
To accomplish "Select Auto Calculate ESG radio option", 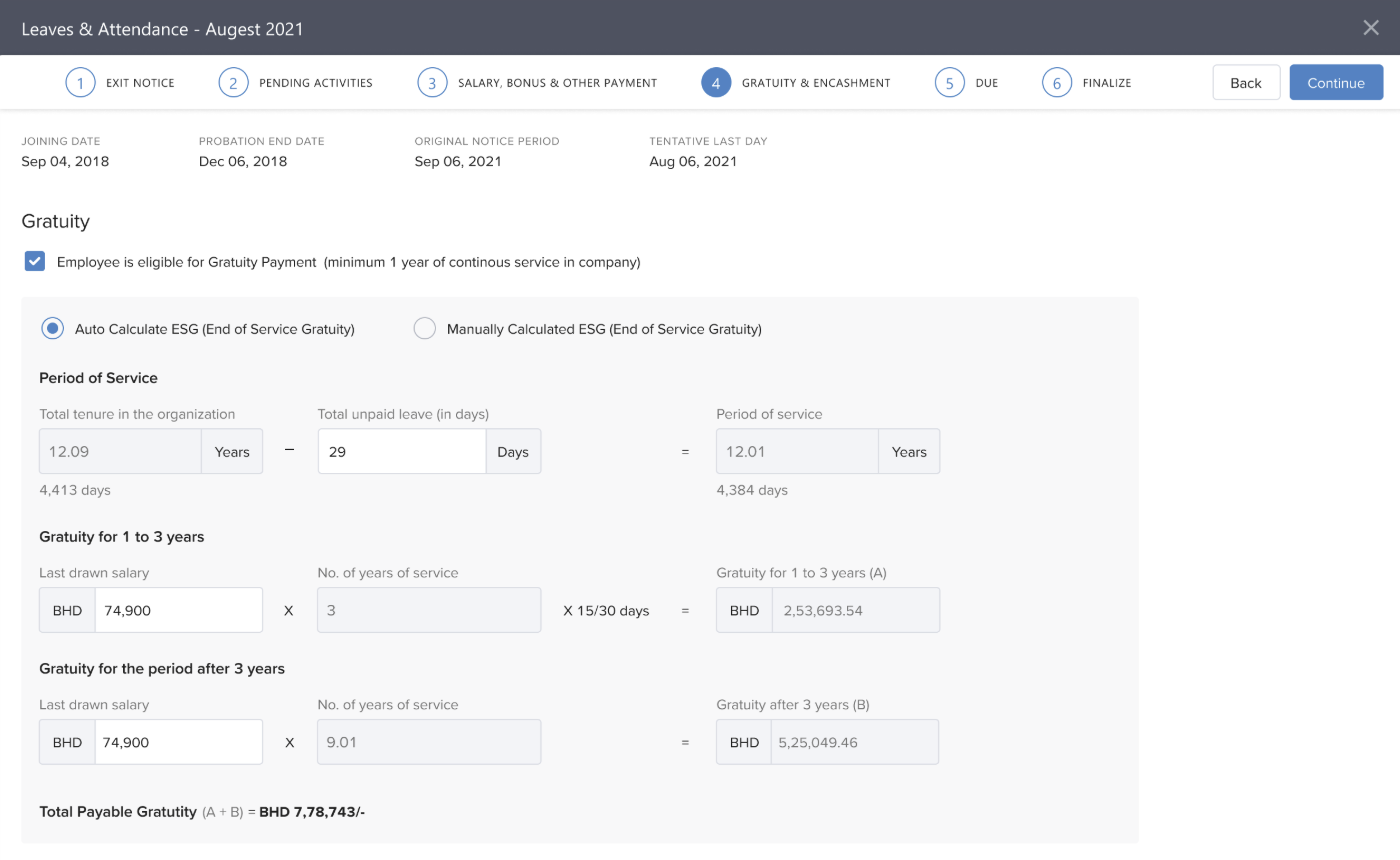I will coord(53,329).
